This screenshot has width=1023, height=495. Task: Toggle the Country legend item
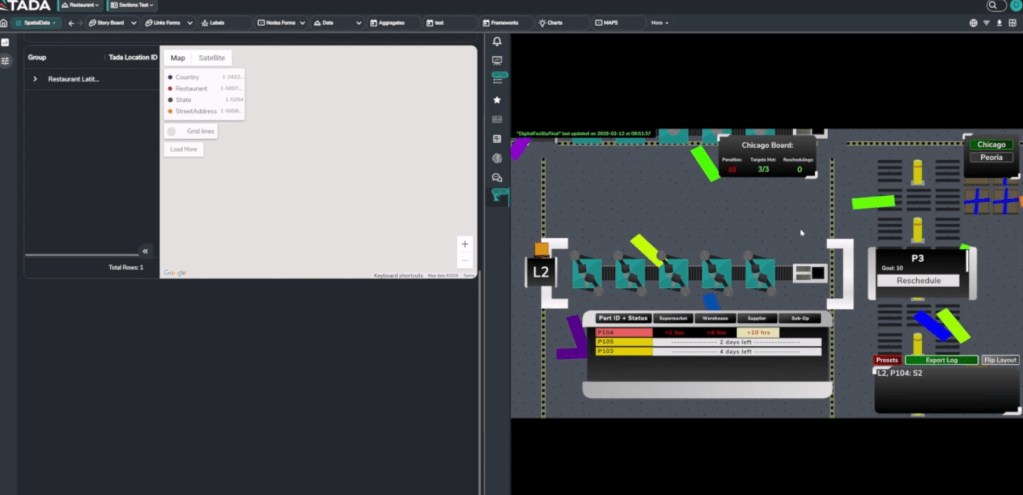(187, 77)
